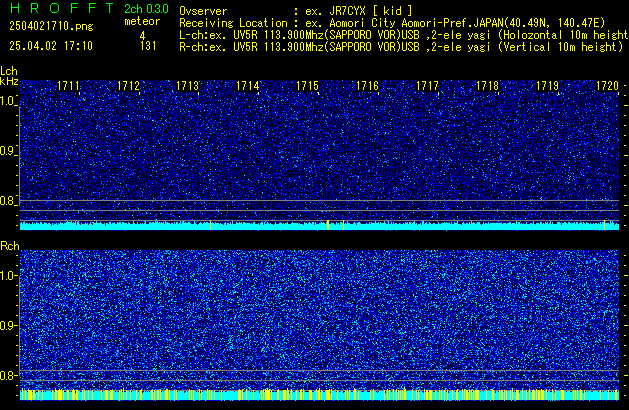Click the Lch 1.0 frequency label
Screen dimensions: 629x410
coord(8,101)
